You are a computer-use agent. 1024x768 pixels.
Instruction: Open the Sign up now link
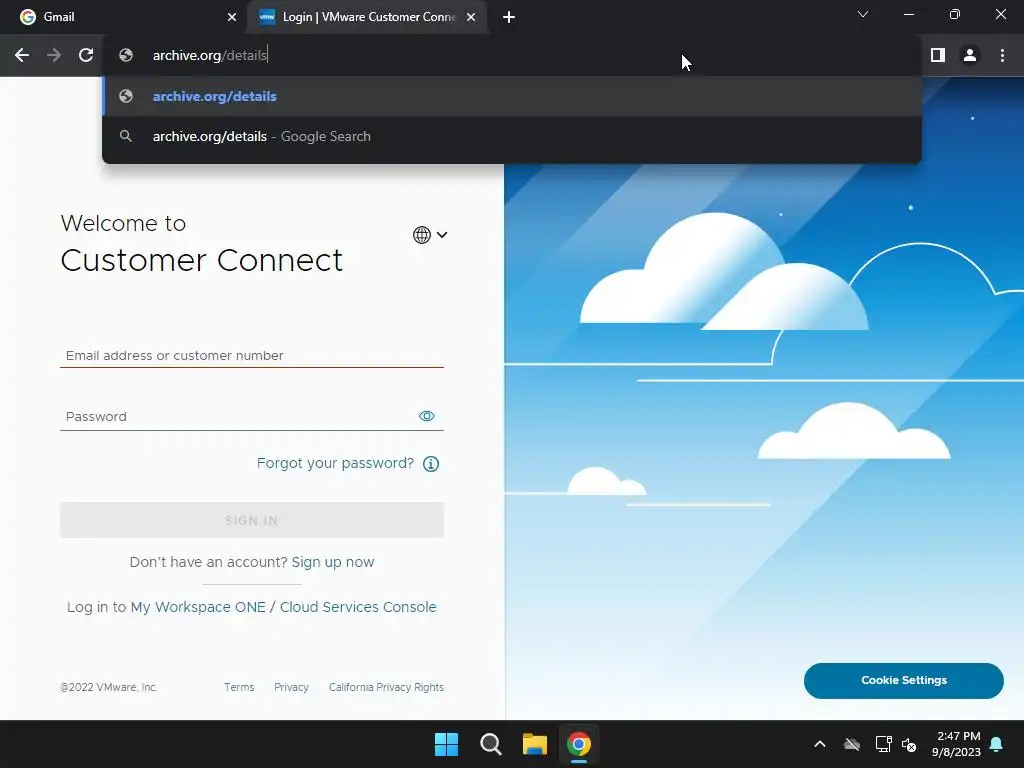pos(332,562)
